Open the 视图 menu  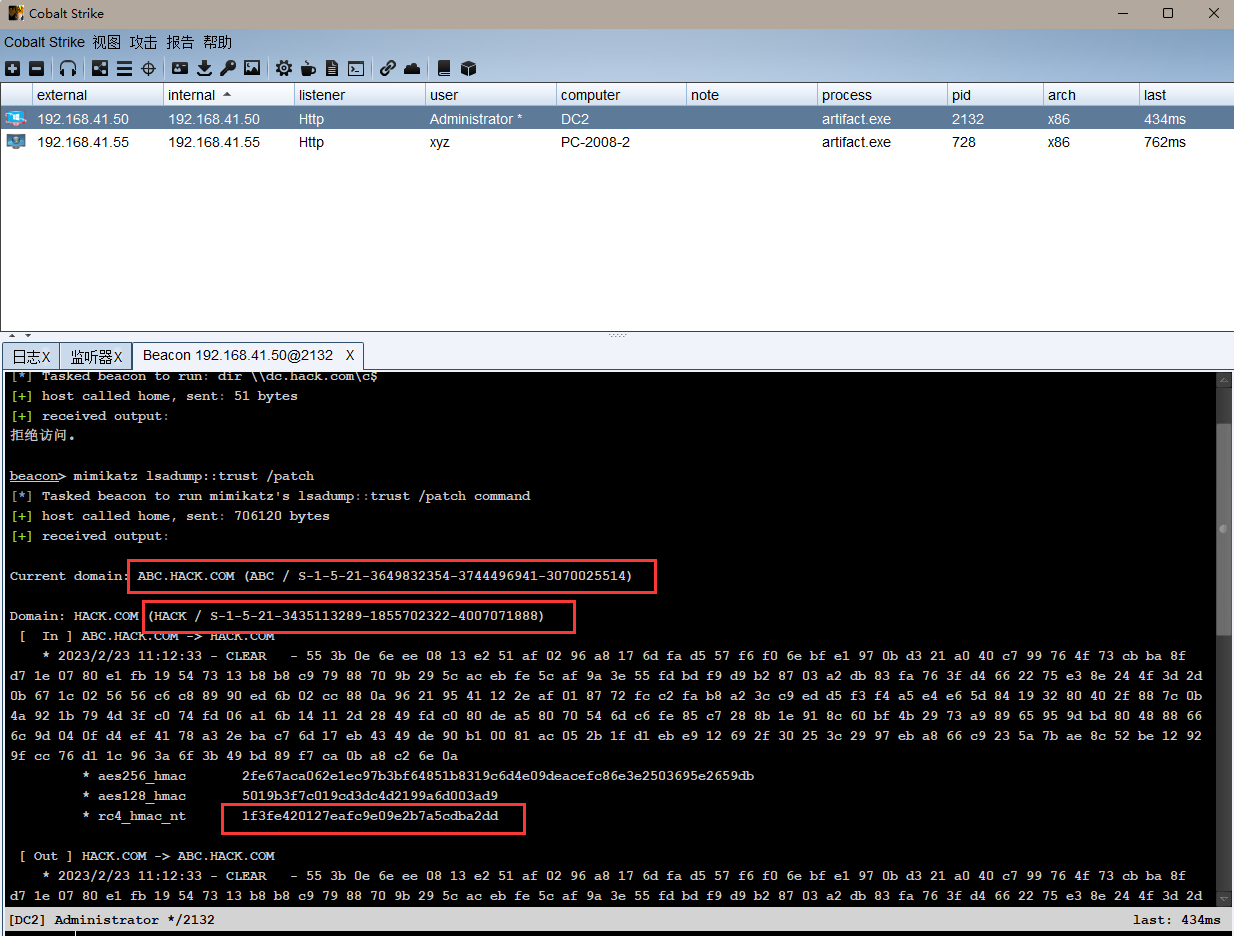point(106,42)
